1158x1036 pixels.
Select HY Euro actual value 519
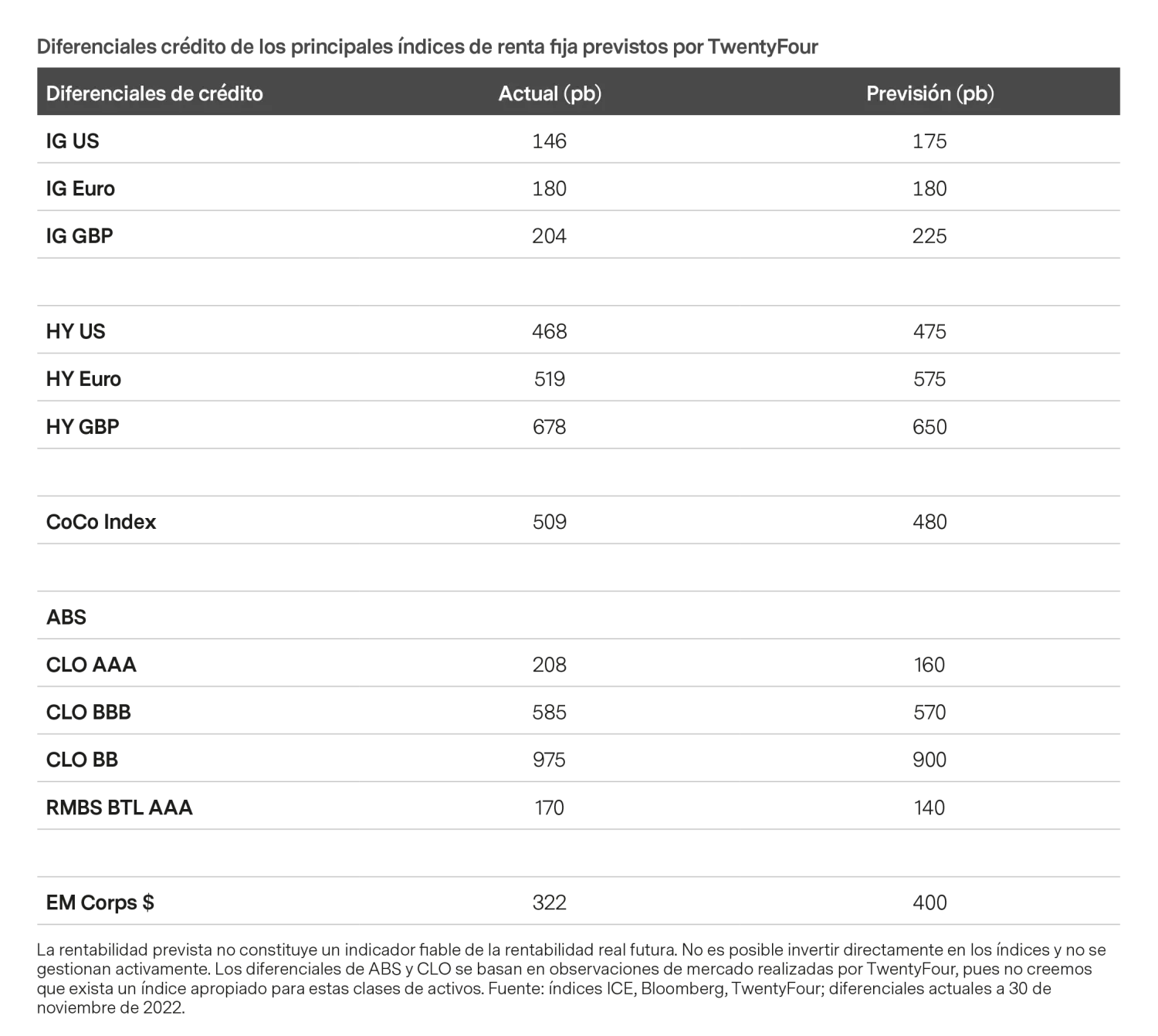tap(550, 379)
